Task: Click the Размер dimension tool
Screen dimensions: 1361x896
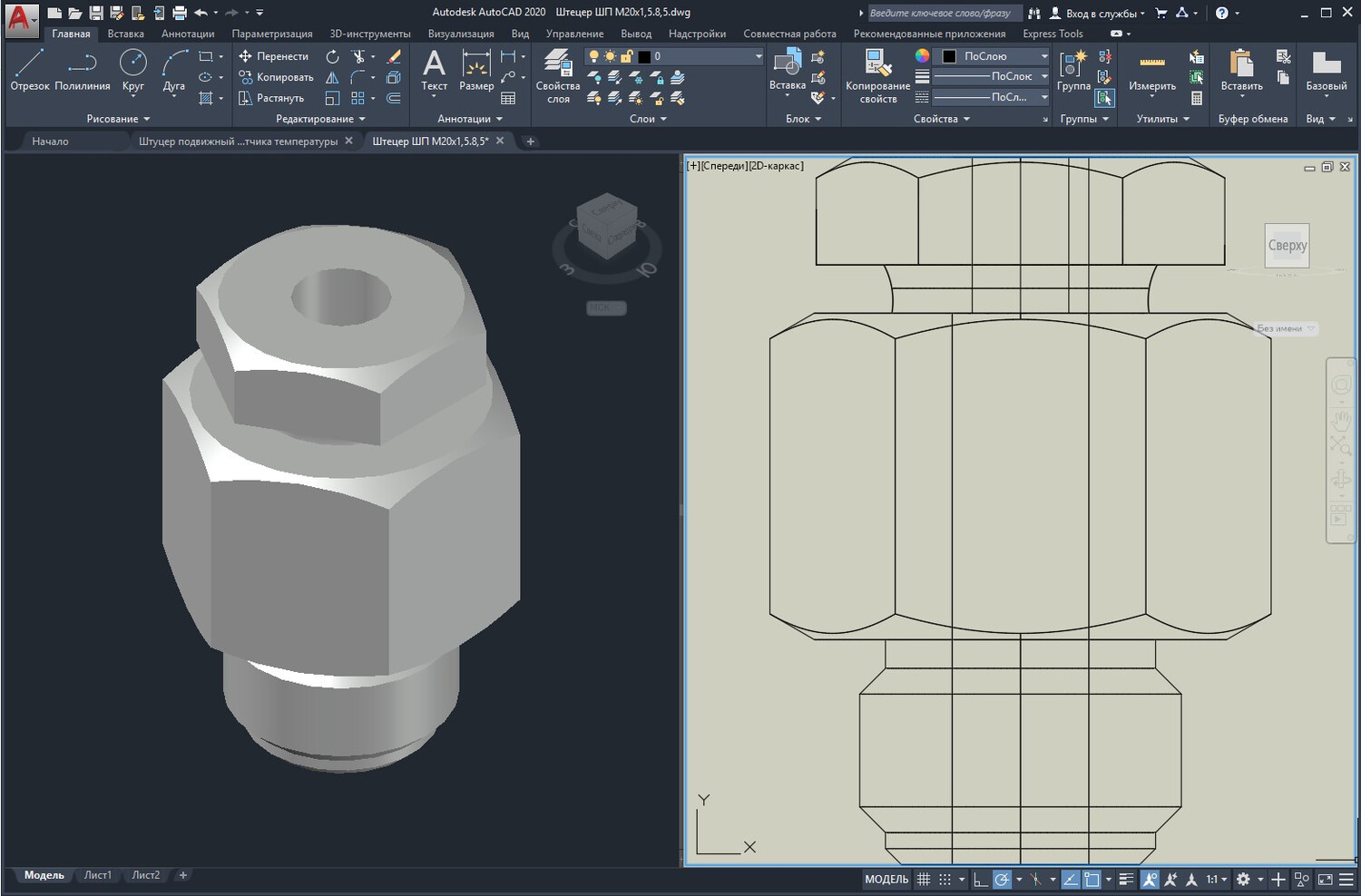Action: (x=476, y=70)
